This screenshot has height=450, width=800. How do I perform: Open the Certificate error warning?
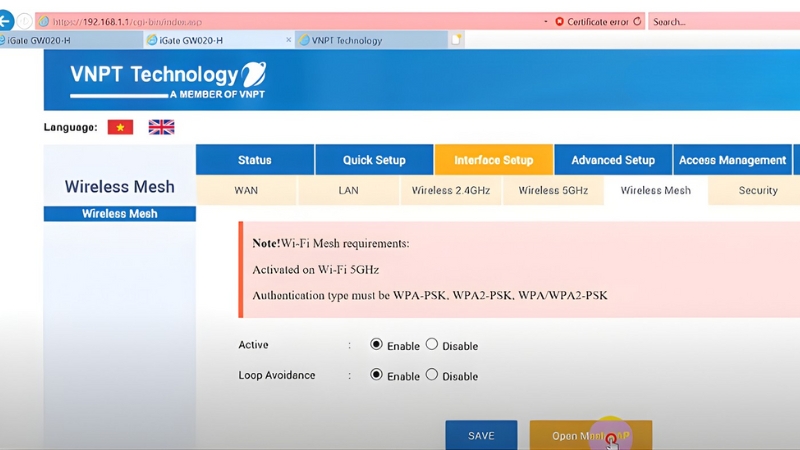pos(592,22)
